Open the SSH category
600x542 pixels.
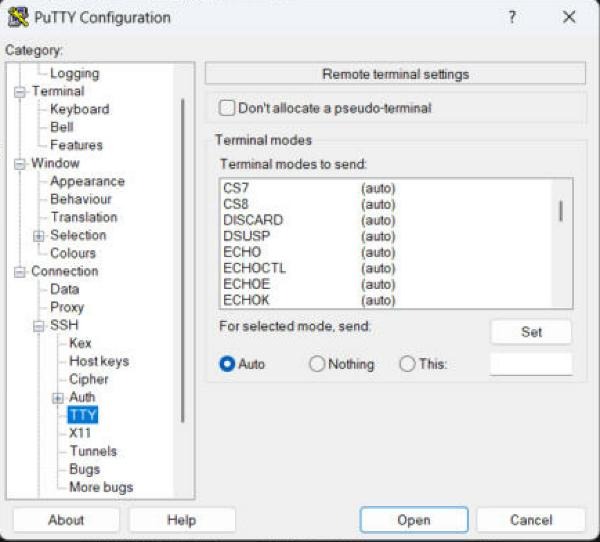(x=64, y=325)
